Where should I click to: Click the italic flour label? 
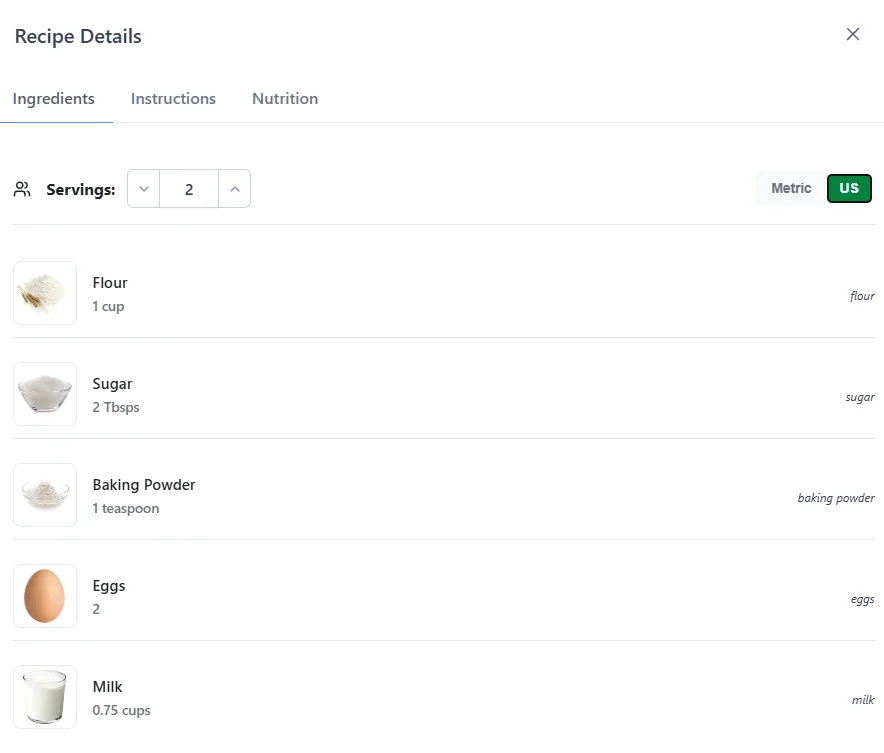pyautogui.click(x=861, y=296)
